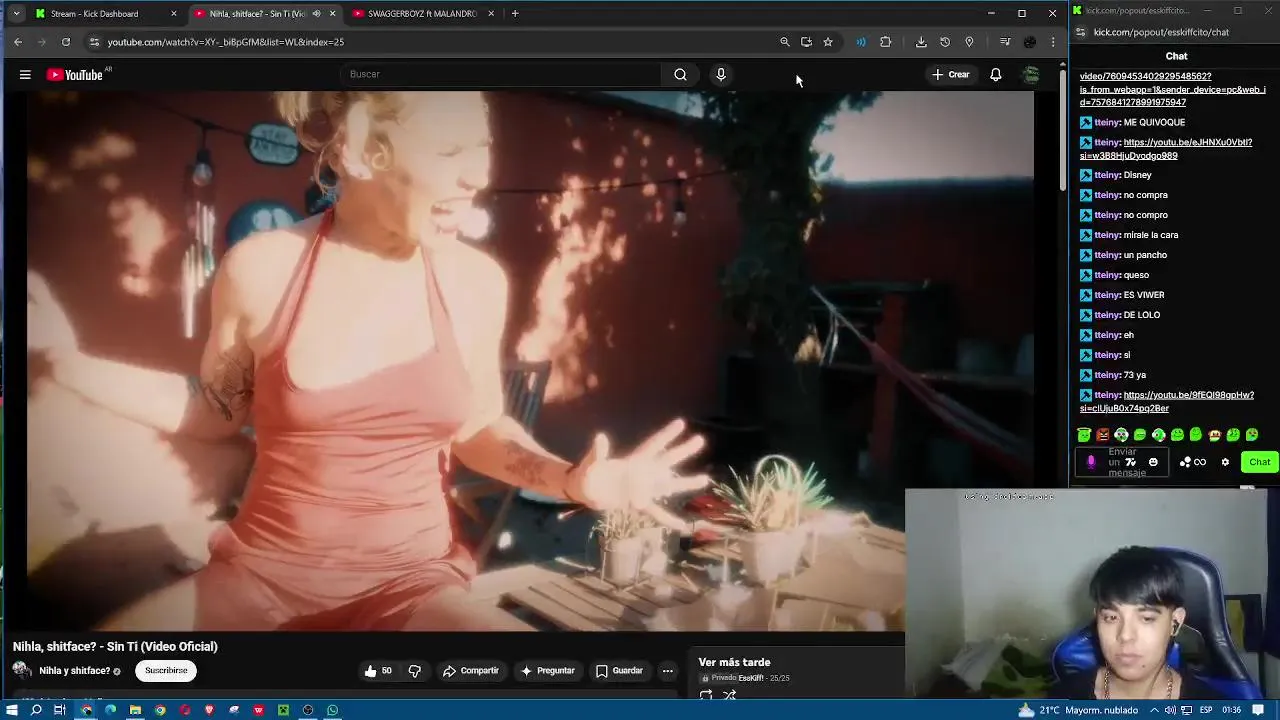Toggle playlist loop icon
The height and width of the screenshot is (720, 1280).
coord(706,695)
